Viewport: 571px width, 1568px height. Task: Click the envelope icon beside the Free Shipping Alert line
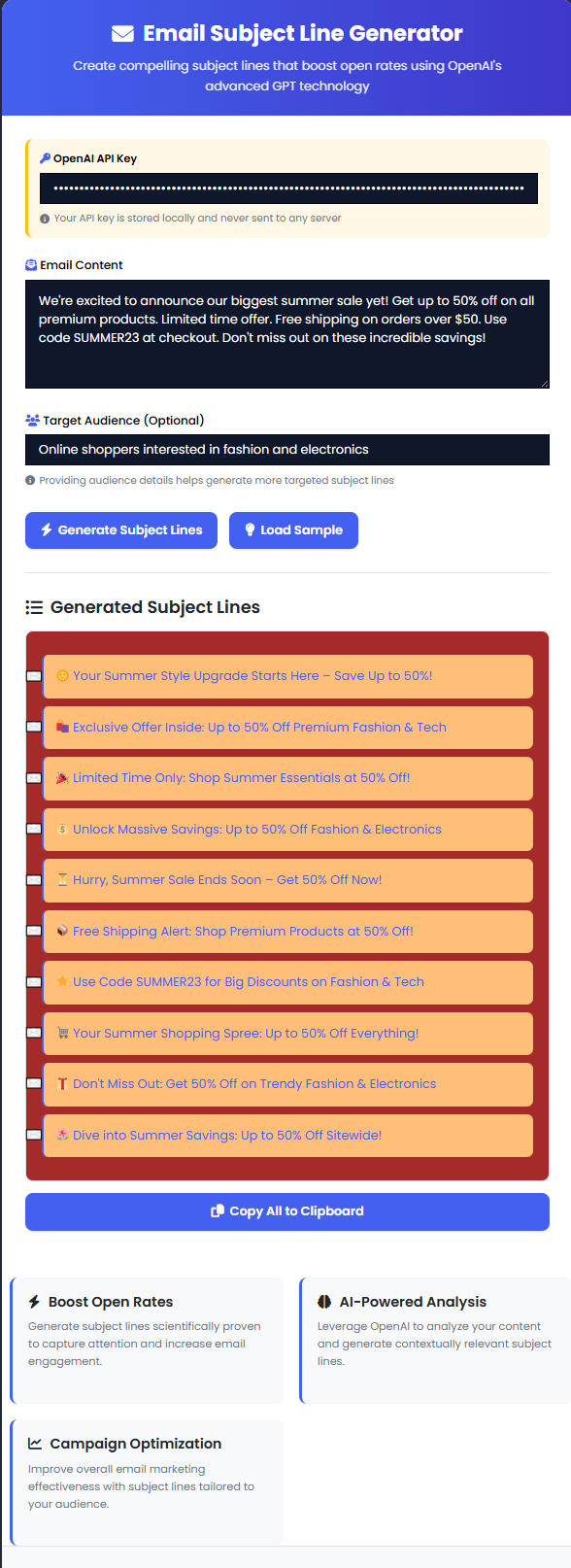pos(34,931)
